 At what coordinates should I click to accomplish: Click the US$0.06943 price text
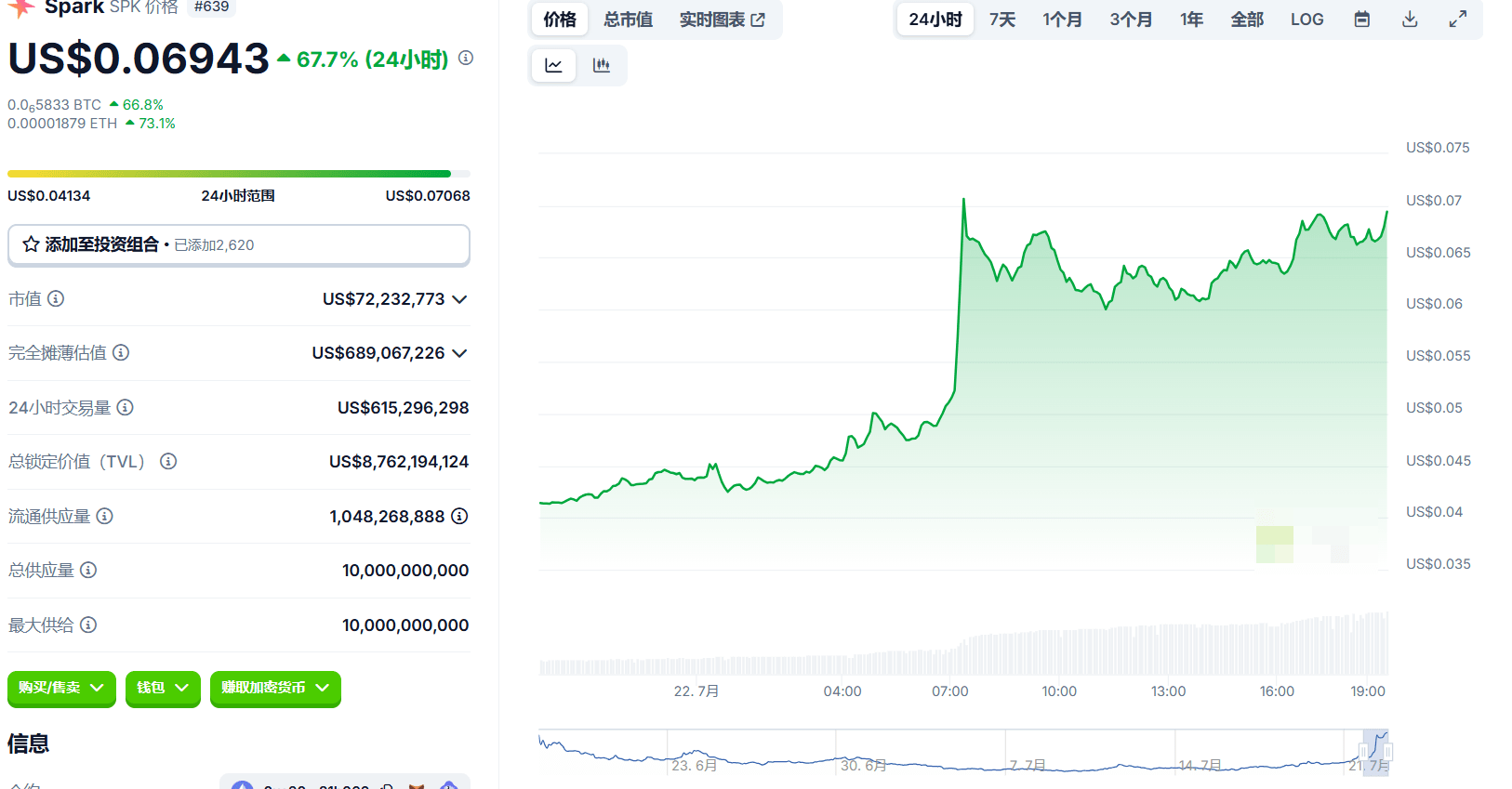[139, 59]
